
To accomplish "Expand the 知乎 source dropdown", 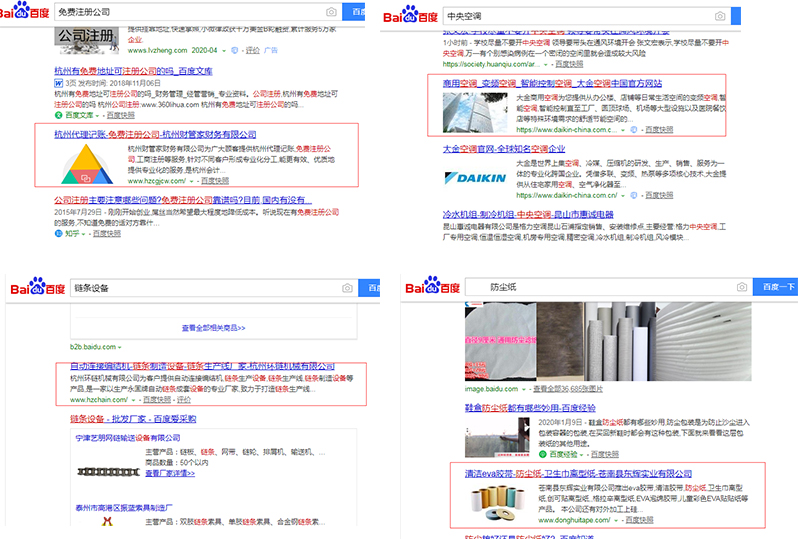I will (83, 234).
